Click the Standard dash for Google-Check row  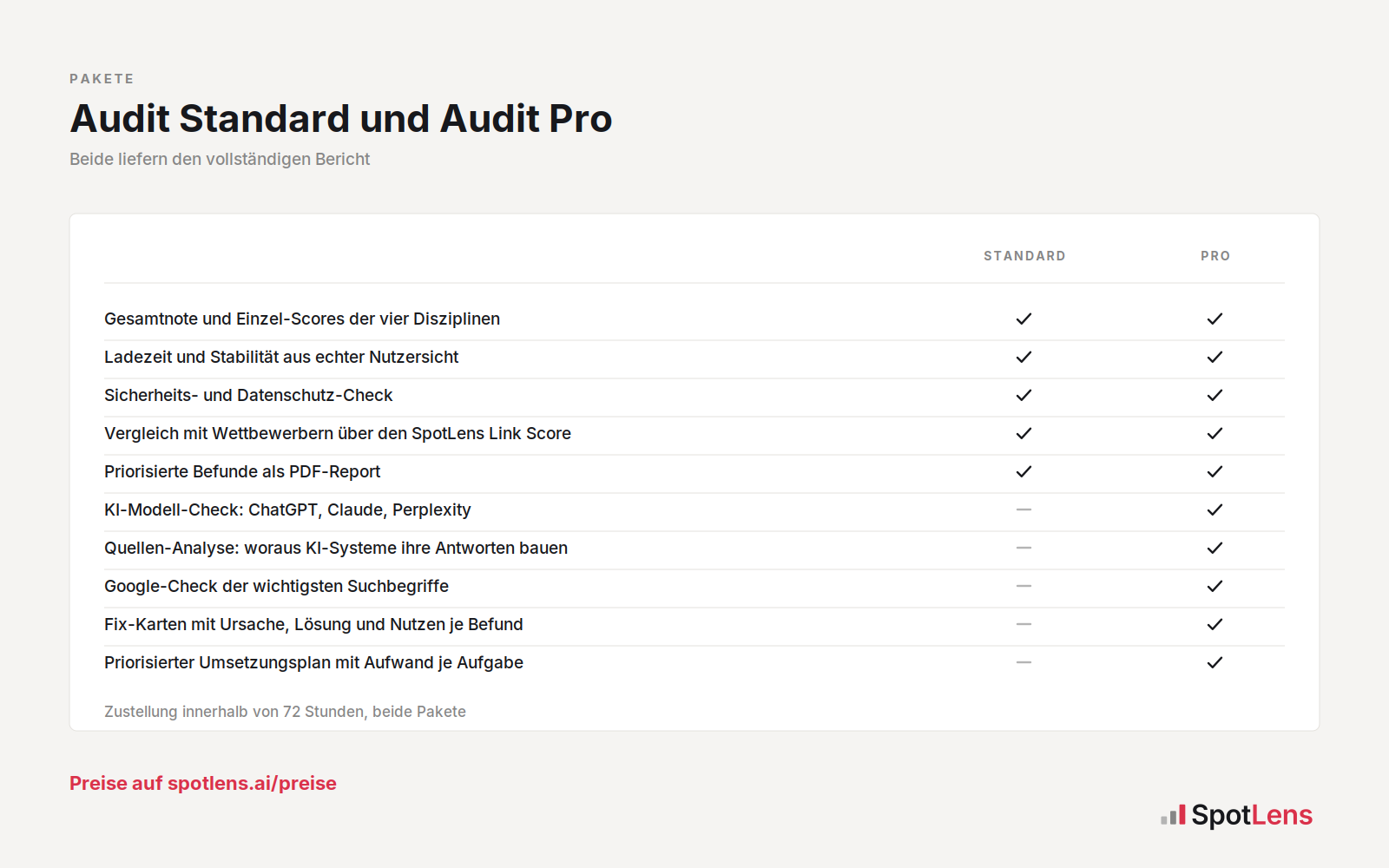tap(1024, 586)
